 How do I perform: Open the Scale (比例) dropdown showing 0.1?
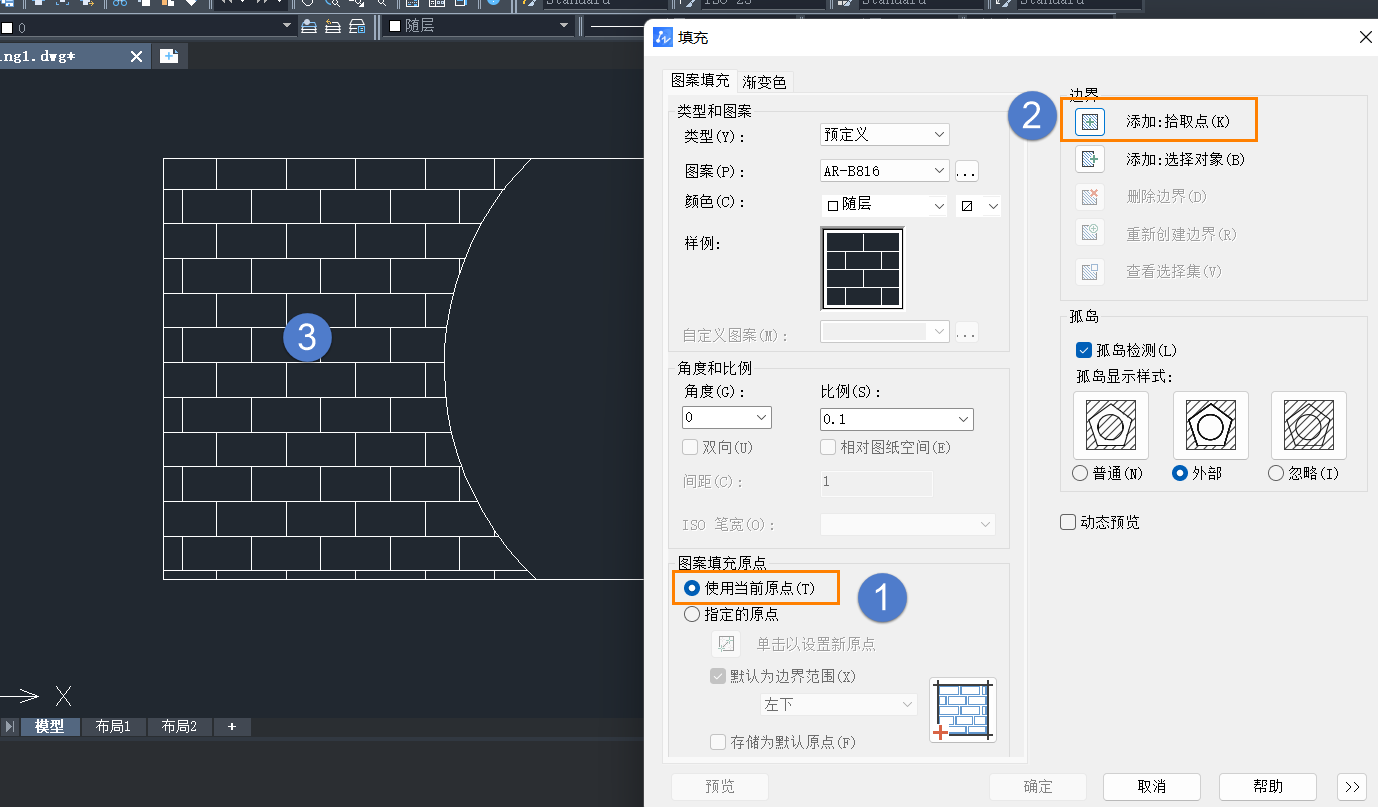[x=896, y=419]
